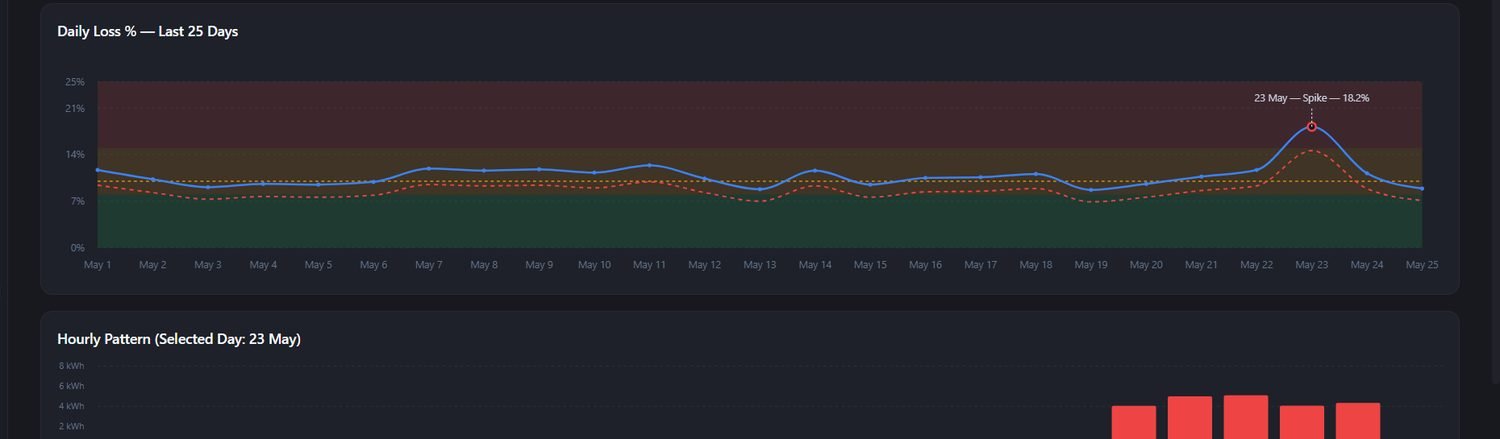
Task: Click the 2 kWh axis label
Action: pos(71,426)
